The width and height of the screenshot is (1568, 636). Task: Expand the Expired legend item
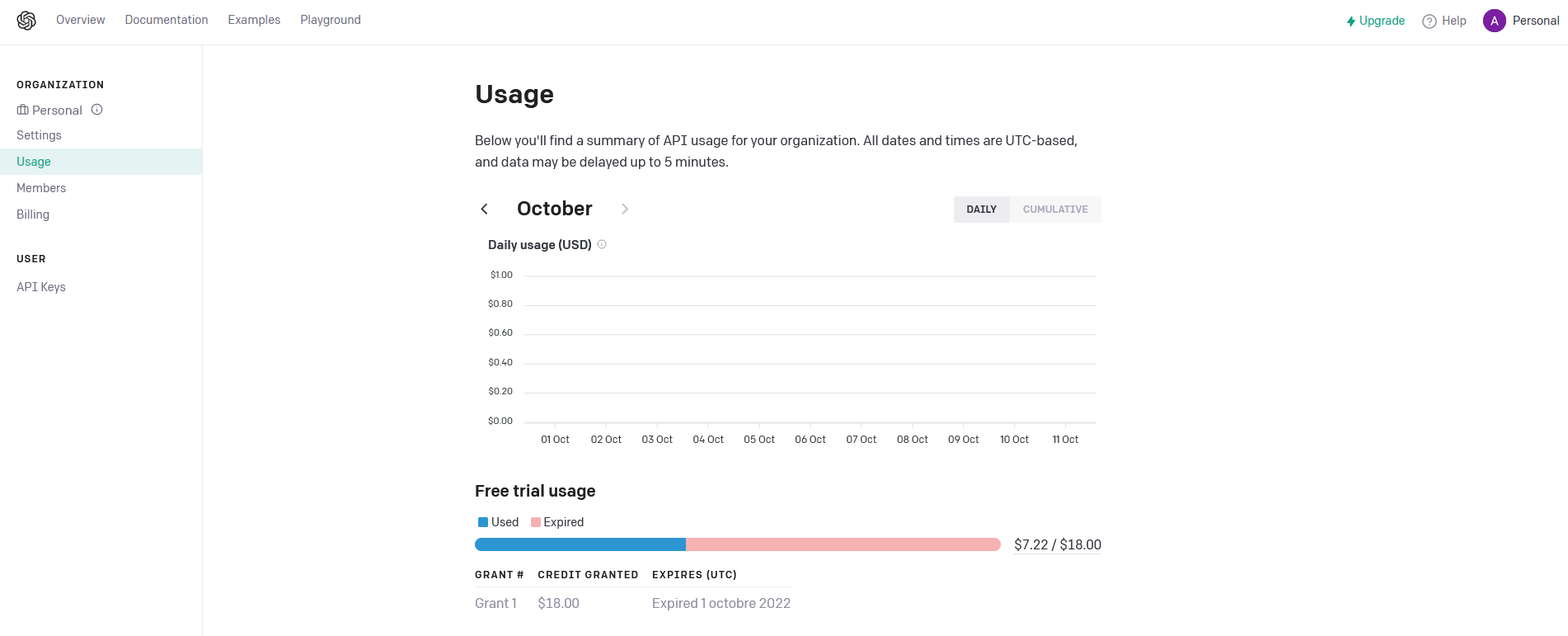(557, 521)
